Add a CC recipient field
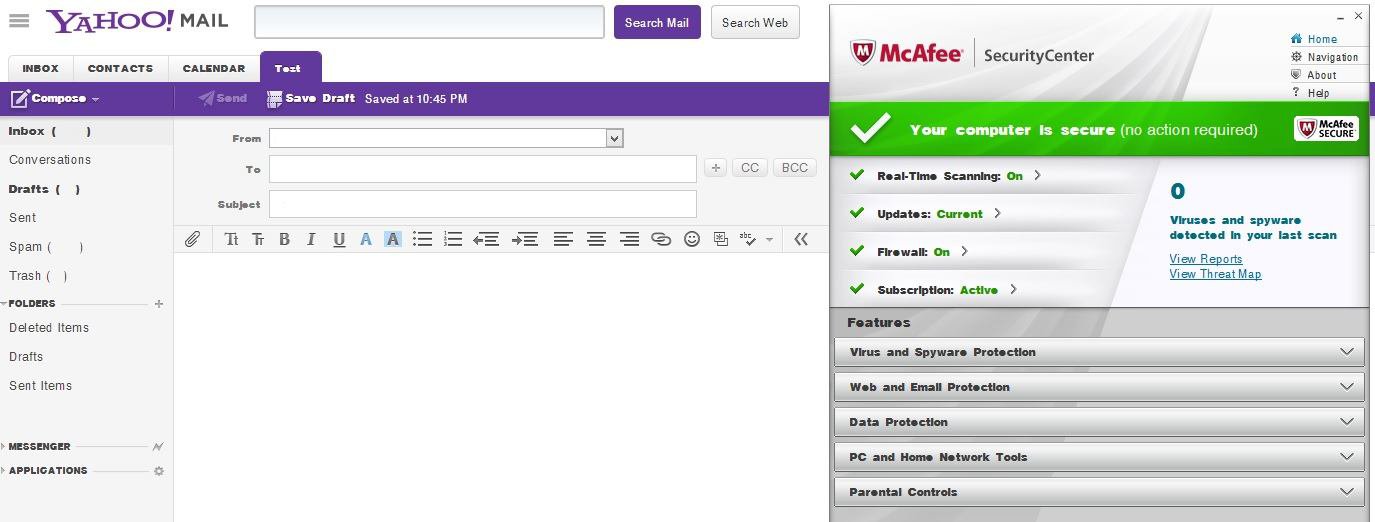Screen dimensions: 1375x522 pos(750,168)
